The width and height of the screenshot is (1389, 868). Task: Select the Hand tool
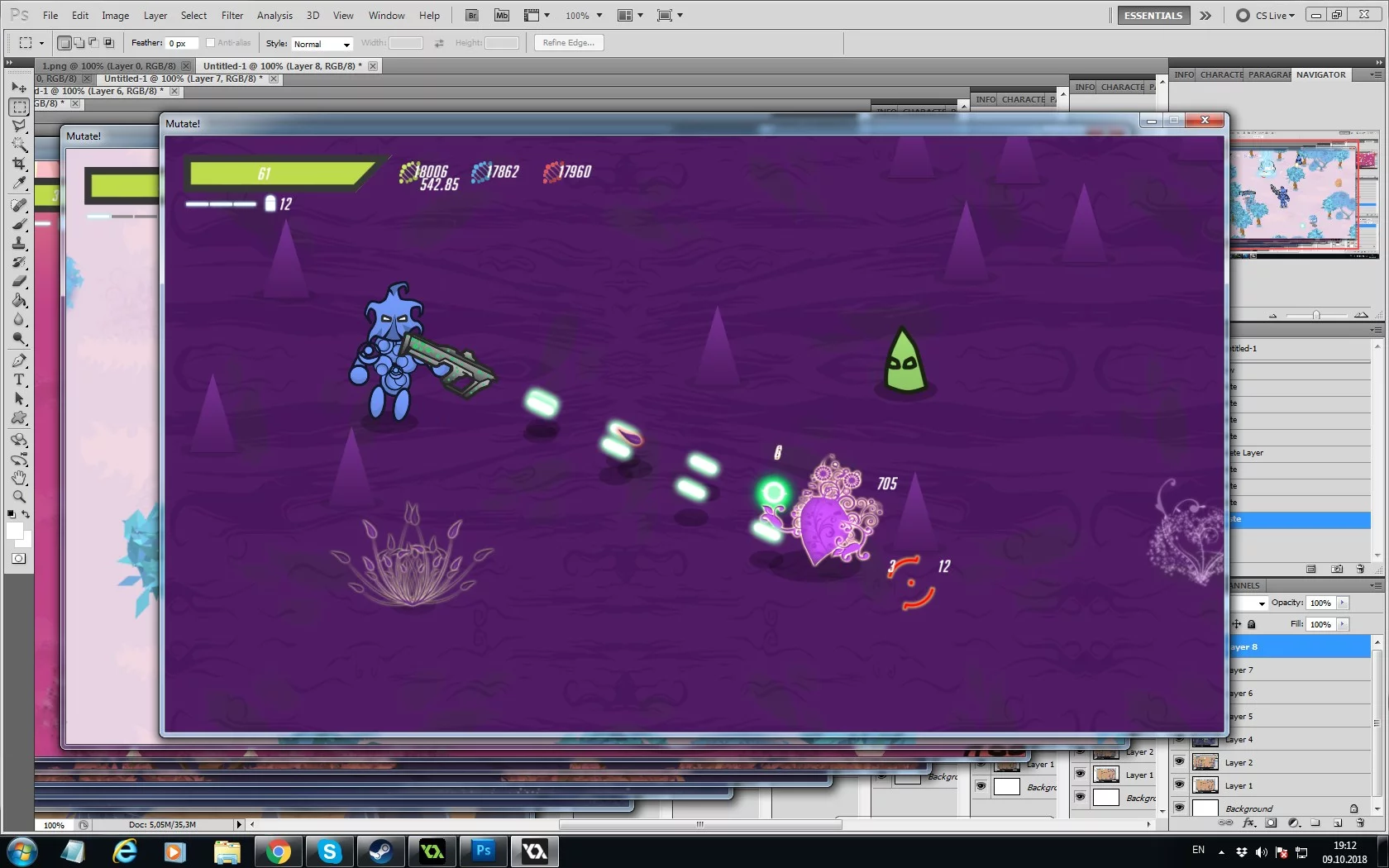(19, 478)
